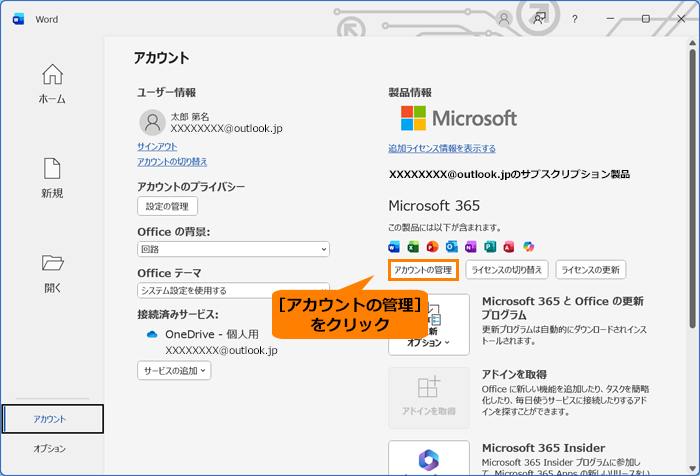Click the Copilot icon in product list
This screenshot has width=700, height=476.
(x=529, y=246)
